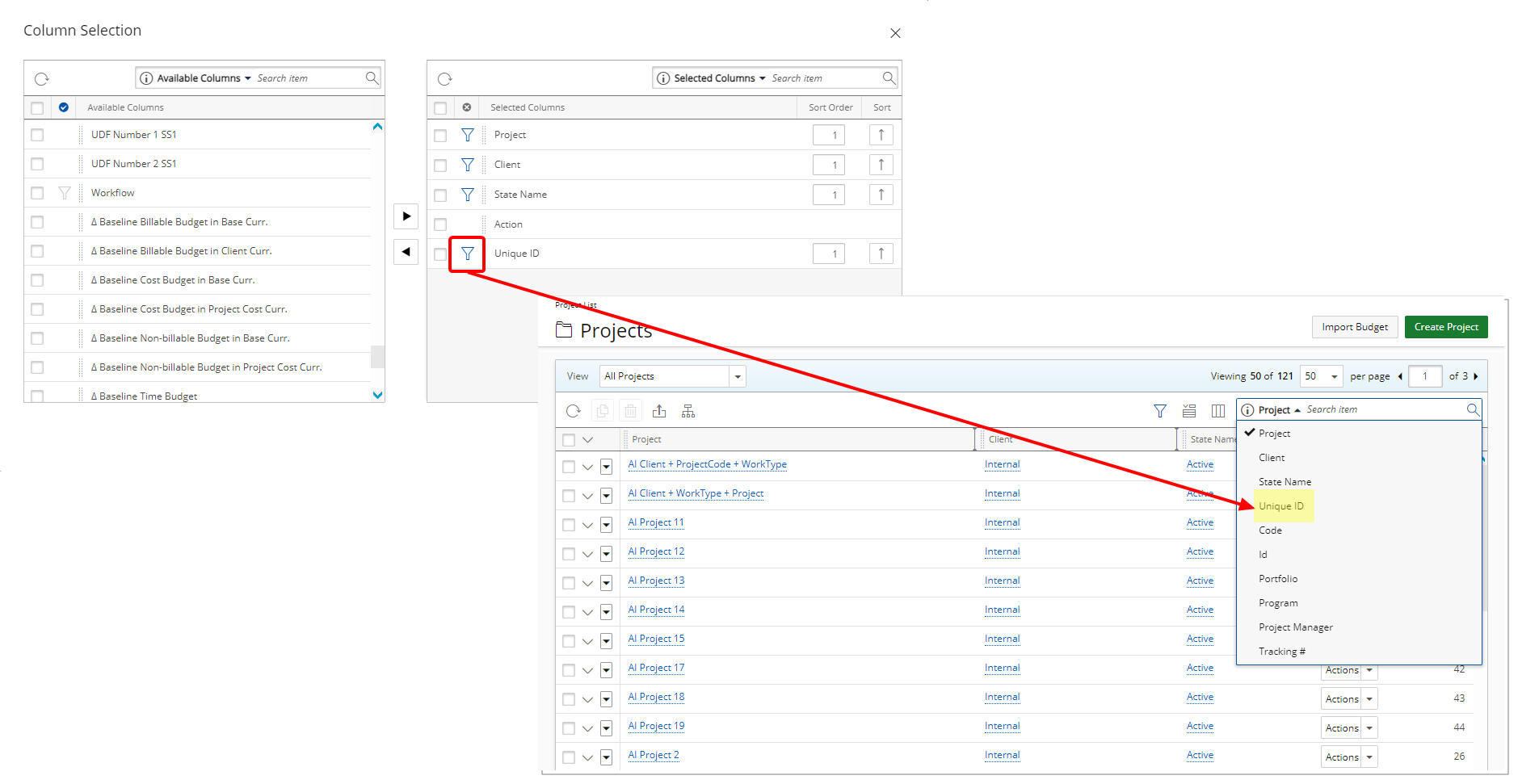Open Actions dropdown for row 43
Screen dimensions: 1518x784
tap(1369, 699)
